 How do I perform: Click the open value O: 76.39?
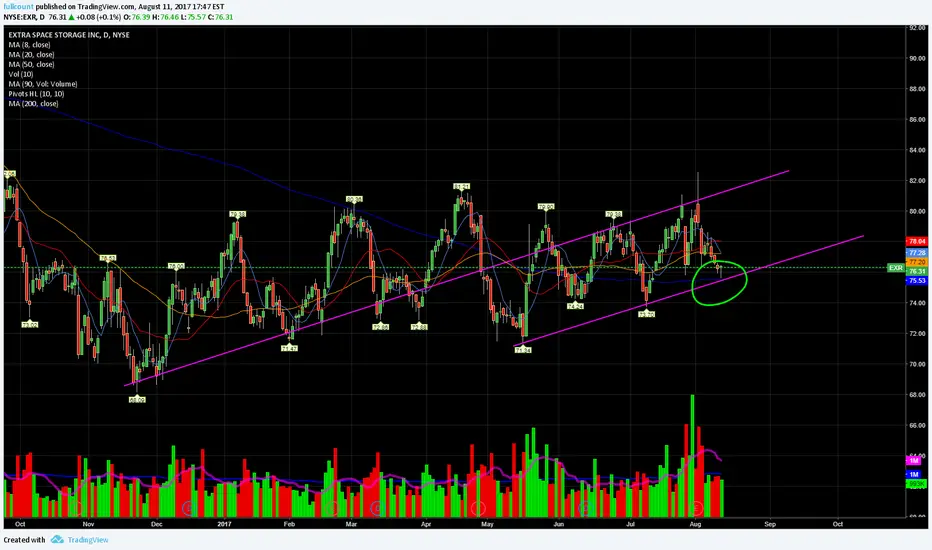[x=137, y=17]
